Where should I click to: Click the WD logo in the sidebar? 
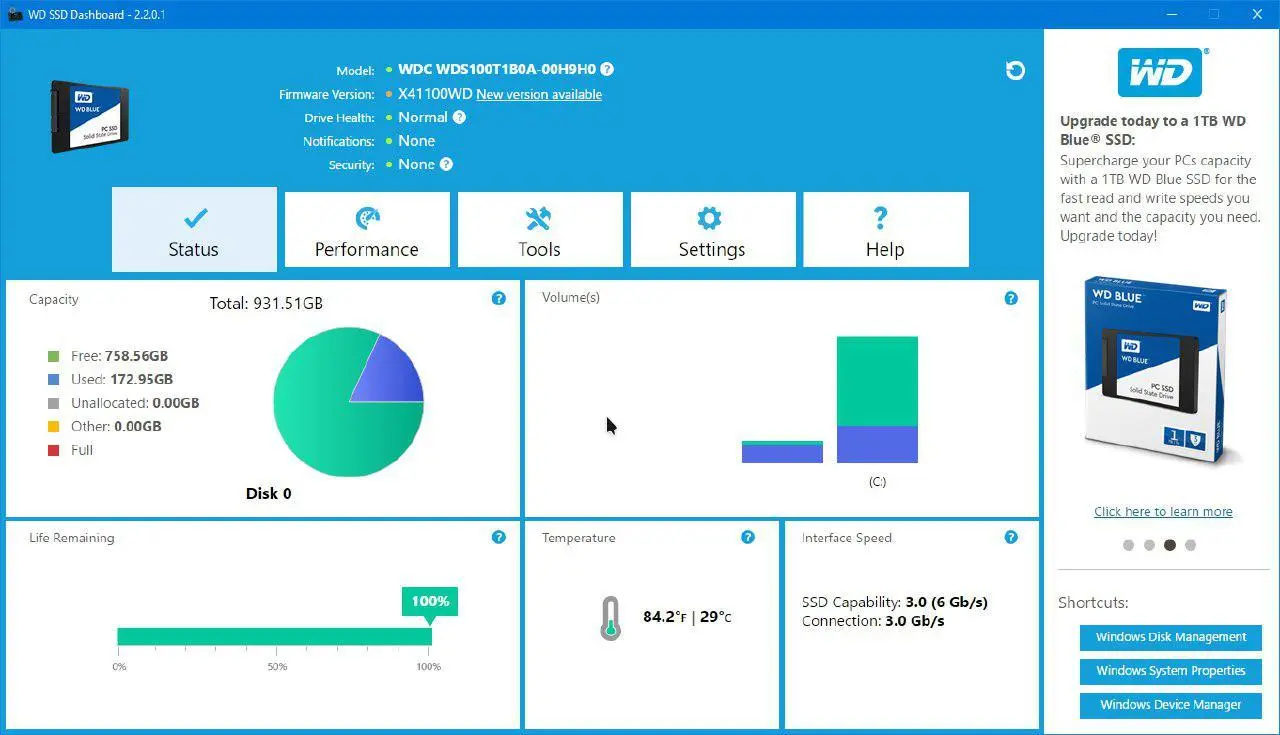point(1160,72)
